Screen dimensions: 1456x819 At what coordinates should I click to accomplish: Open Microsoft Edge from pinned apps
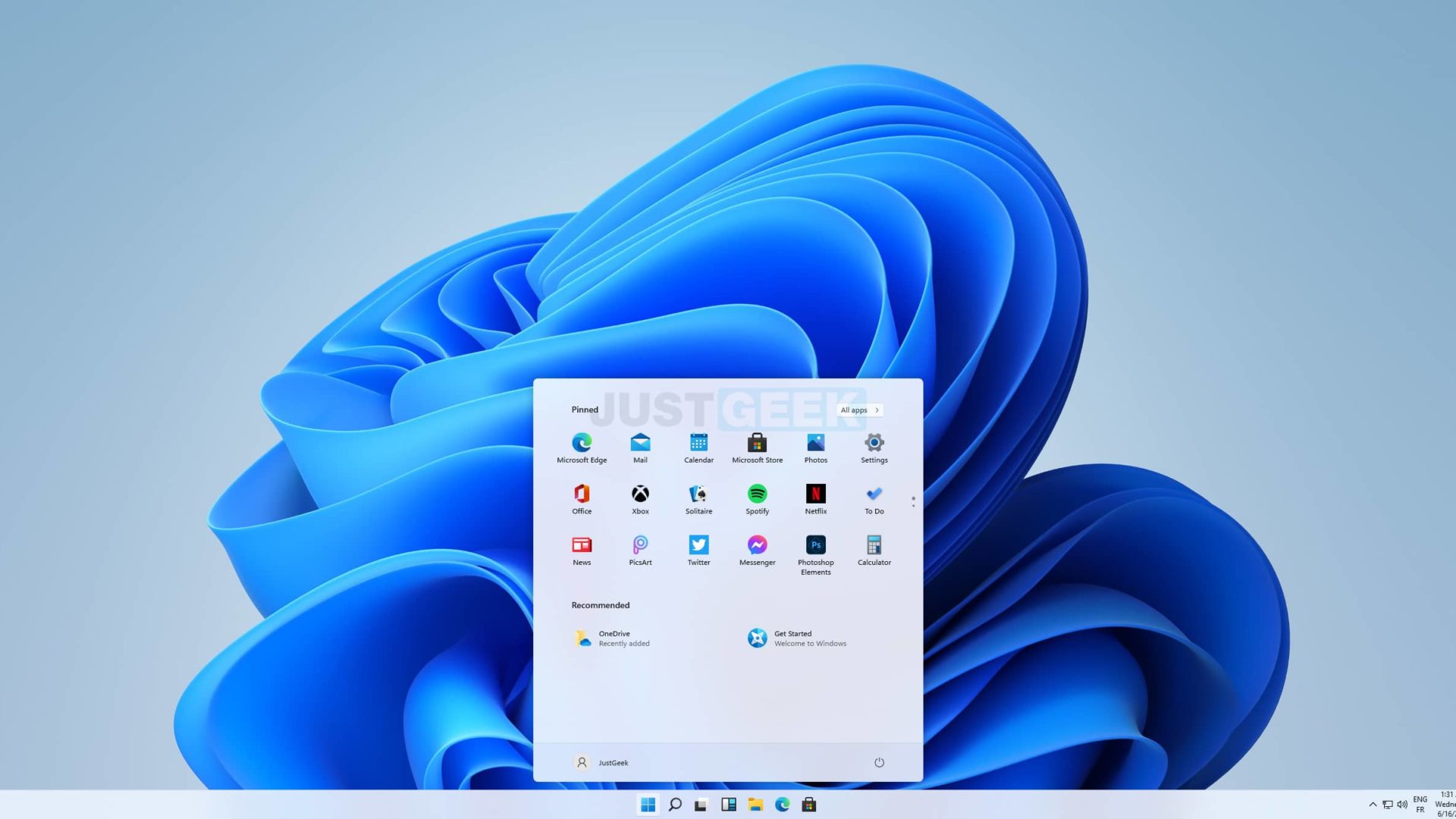[582, 448]
